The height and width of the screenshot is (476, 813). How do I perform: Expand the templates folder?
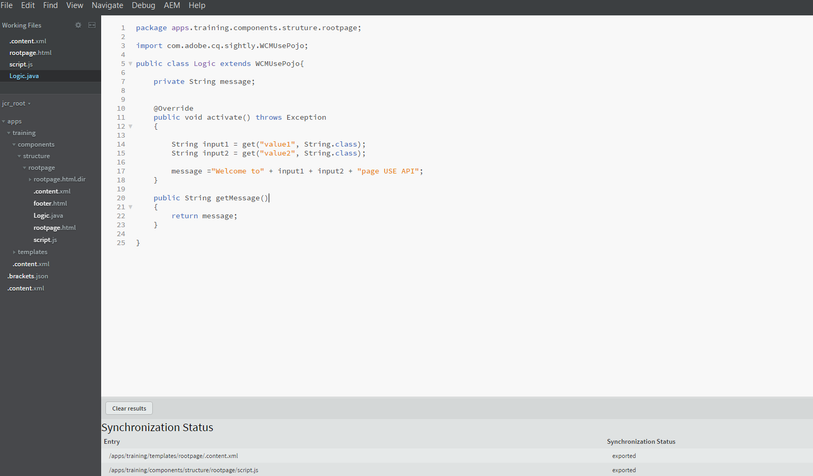pyautogui.click(x=14, y=252)
